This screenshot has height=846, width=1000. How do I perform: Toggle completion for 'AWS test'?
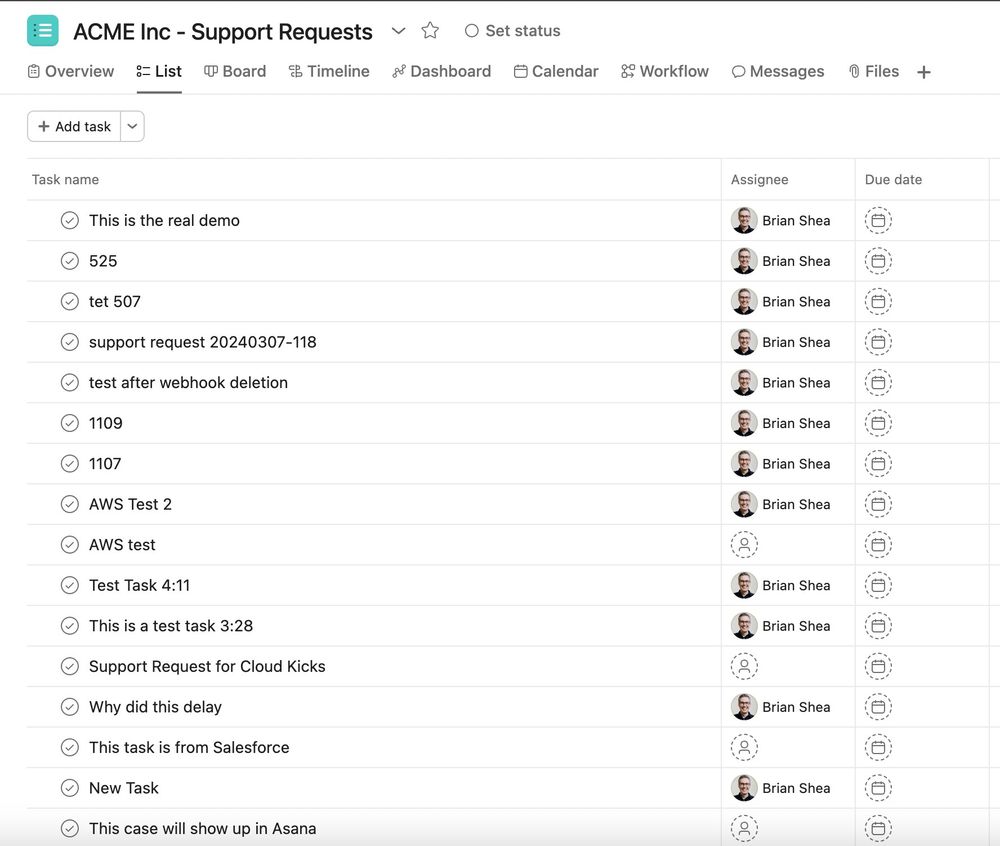(70, 545)
